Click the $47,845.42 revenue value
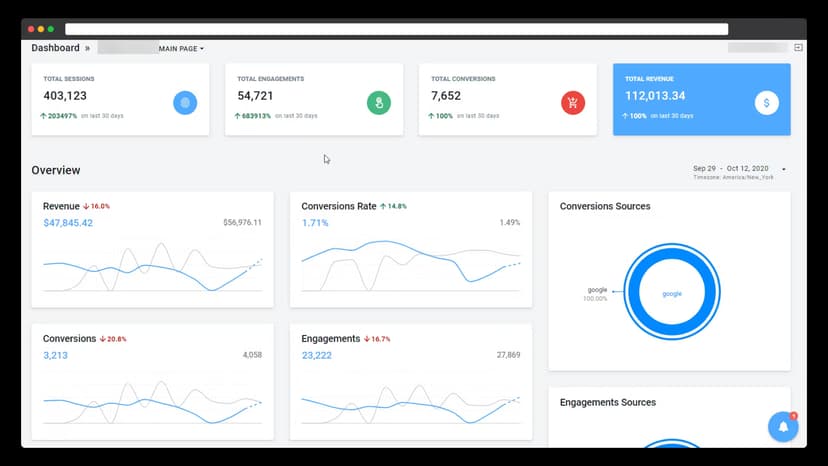The width and height of the screenshot is (828, 466). point(68,223)
